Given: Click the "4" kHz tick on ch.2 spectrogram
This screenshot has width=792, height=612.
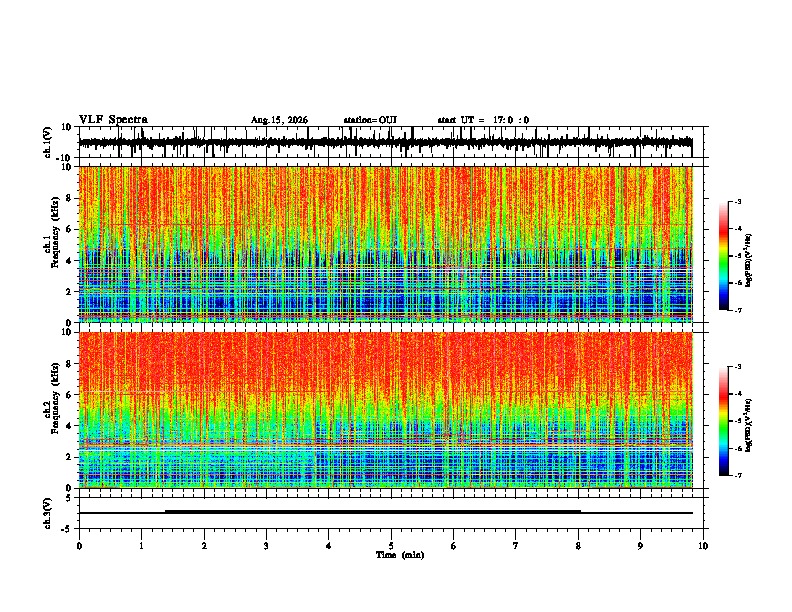Looking at the screenshot, I should [71, 426].
